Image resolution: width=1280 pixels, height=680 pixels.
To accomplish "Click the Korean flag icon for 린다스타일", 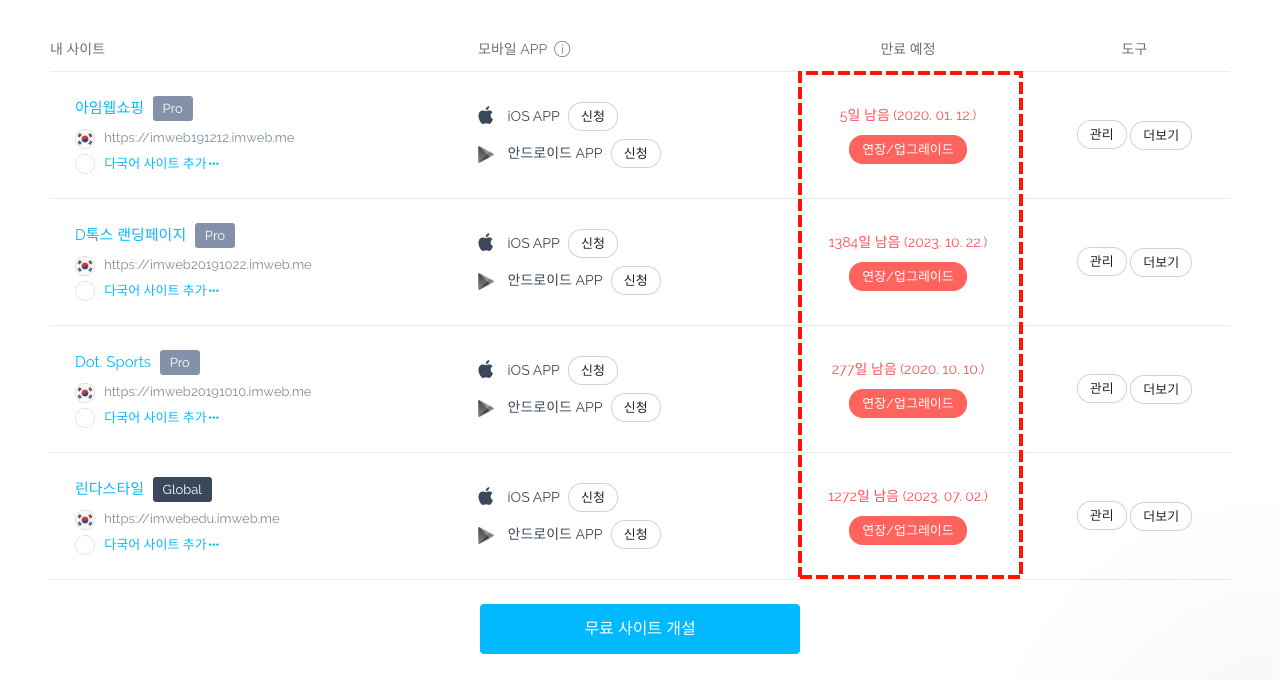I will tap(85, 519).
